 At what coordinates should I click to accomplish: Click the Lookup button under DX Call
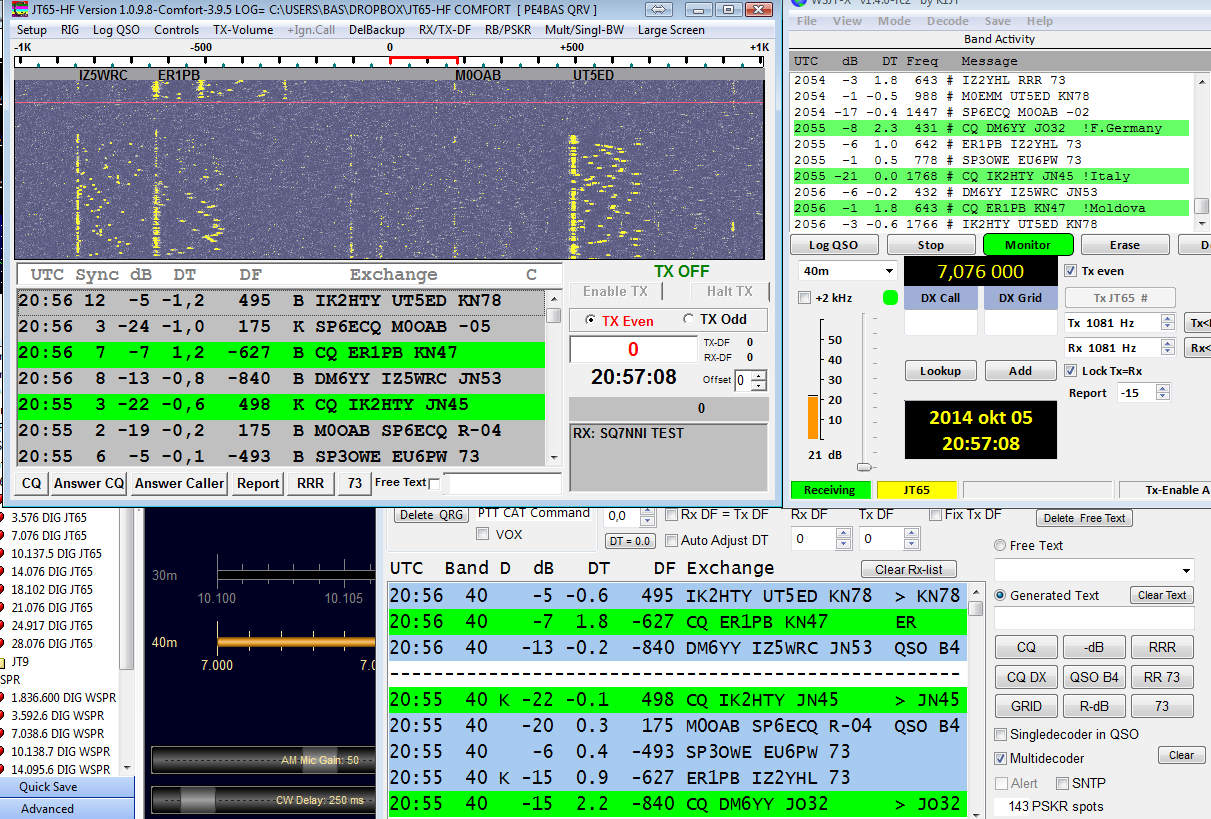click(939, 370)
